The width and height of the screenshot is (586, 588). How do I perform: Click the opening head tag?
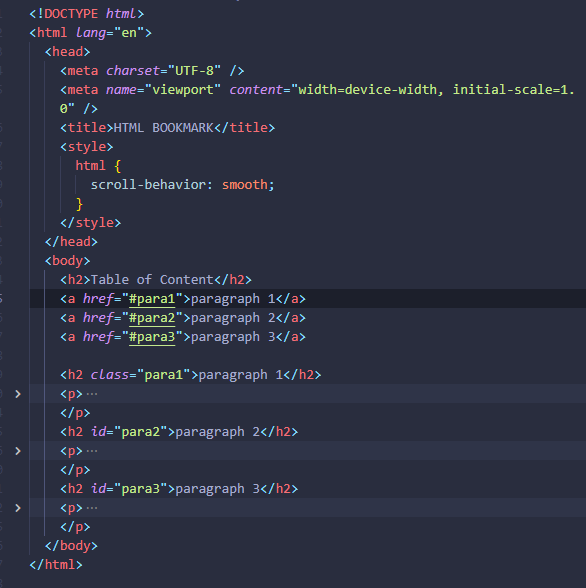pos(67,52)
